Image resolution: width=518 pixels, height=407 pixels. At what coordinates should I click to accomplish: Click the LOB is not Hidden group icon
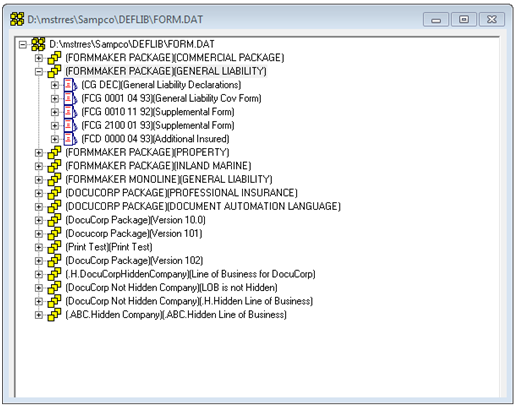54,288
